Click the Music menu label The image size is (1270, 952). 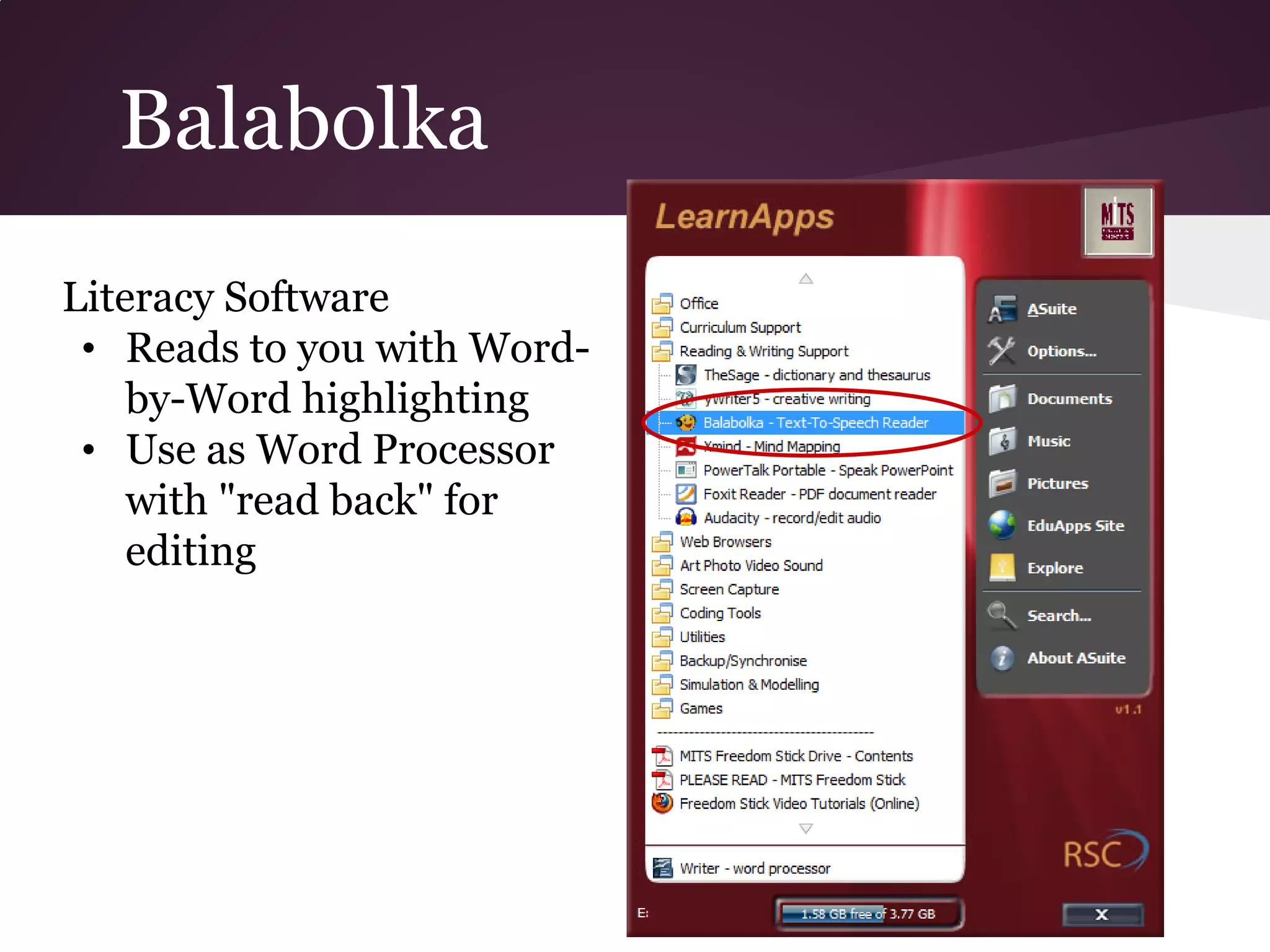(1049, 441)
